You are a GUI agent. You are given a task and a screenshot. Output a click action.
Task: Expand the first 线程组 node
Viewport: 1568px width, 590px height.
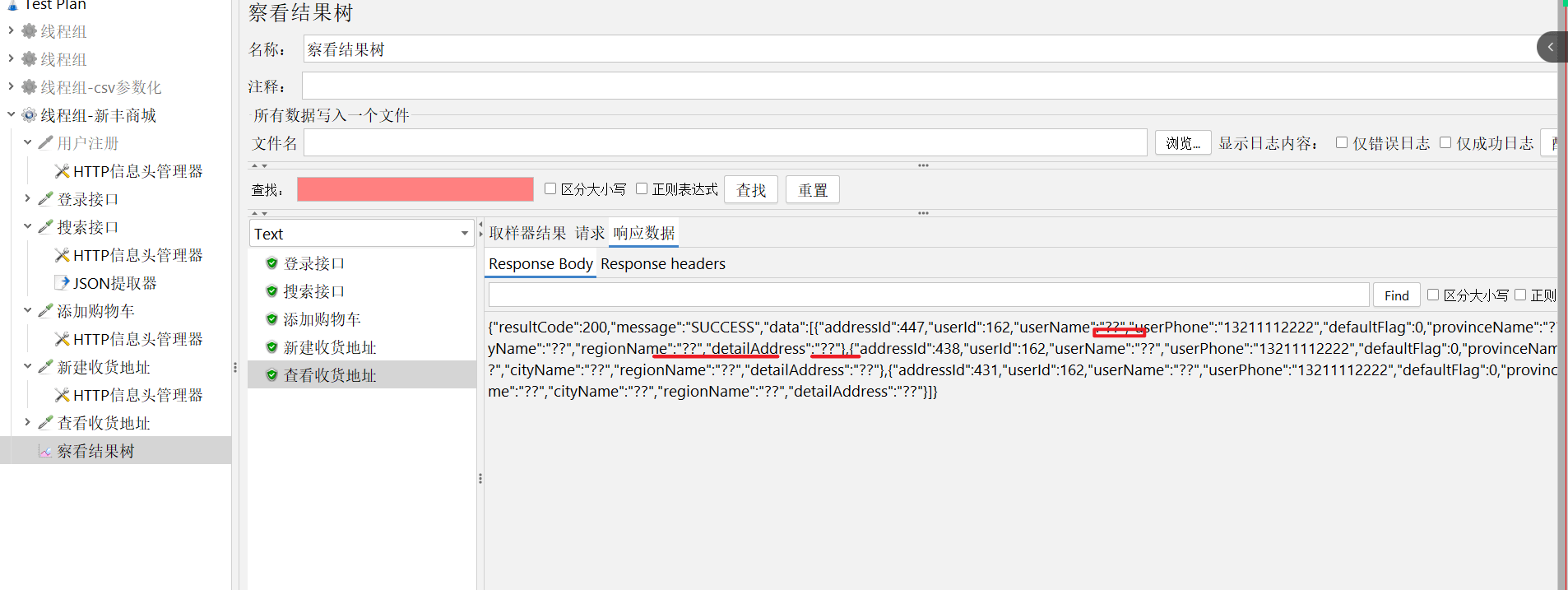11,30
